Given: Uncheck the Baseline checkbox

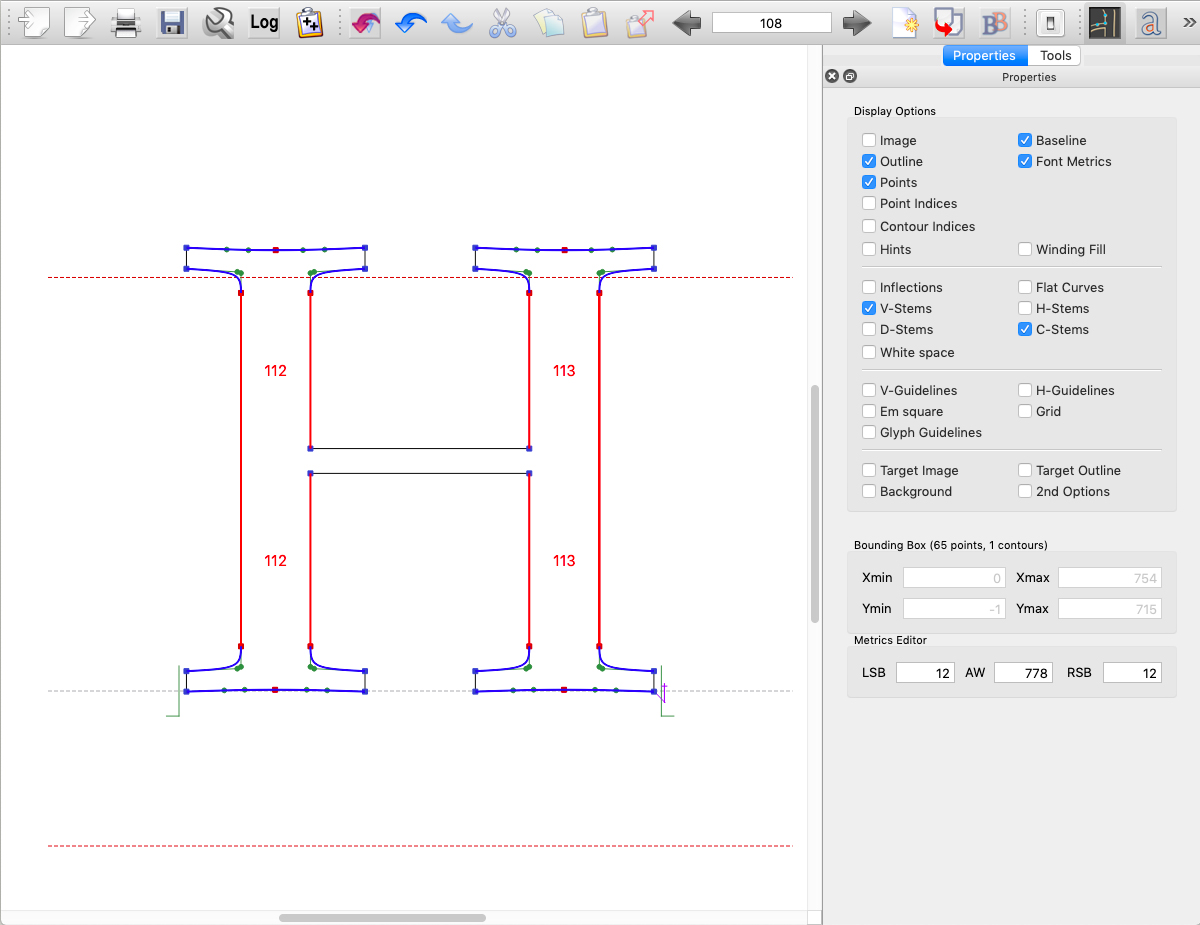Looking at the screenshot, I should point(1025,141).
